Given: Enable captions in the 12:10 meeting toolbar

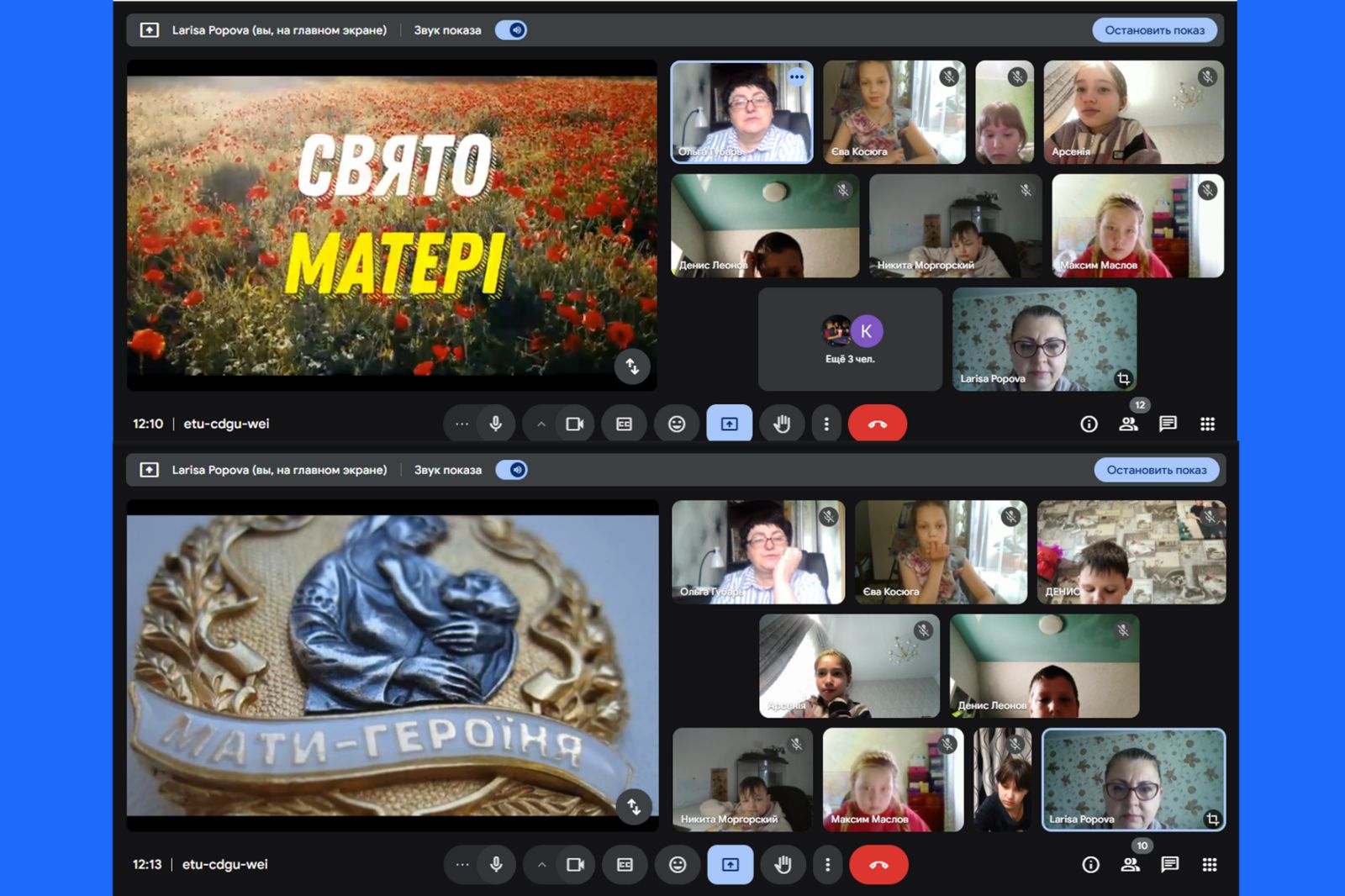Looking at the screenshot, I should [x=624, y=424].
